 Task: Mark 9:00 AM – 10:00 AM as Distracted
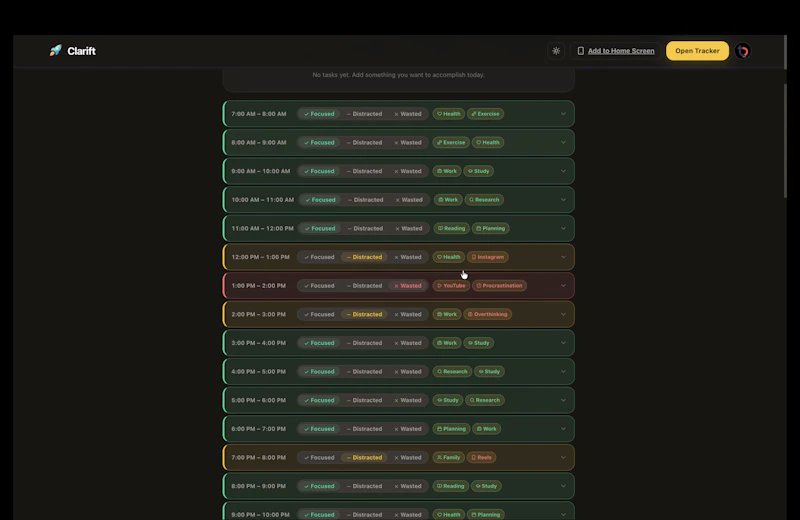click(364, 171)
